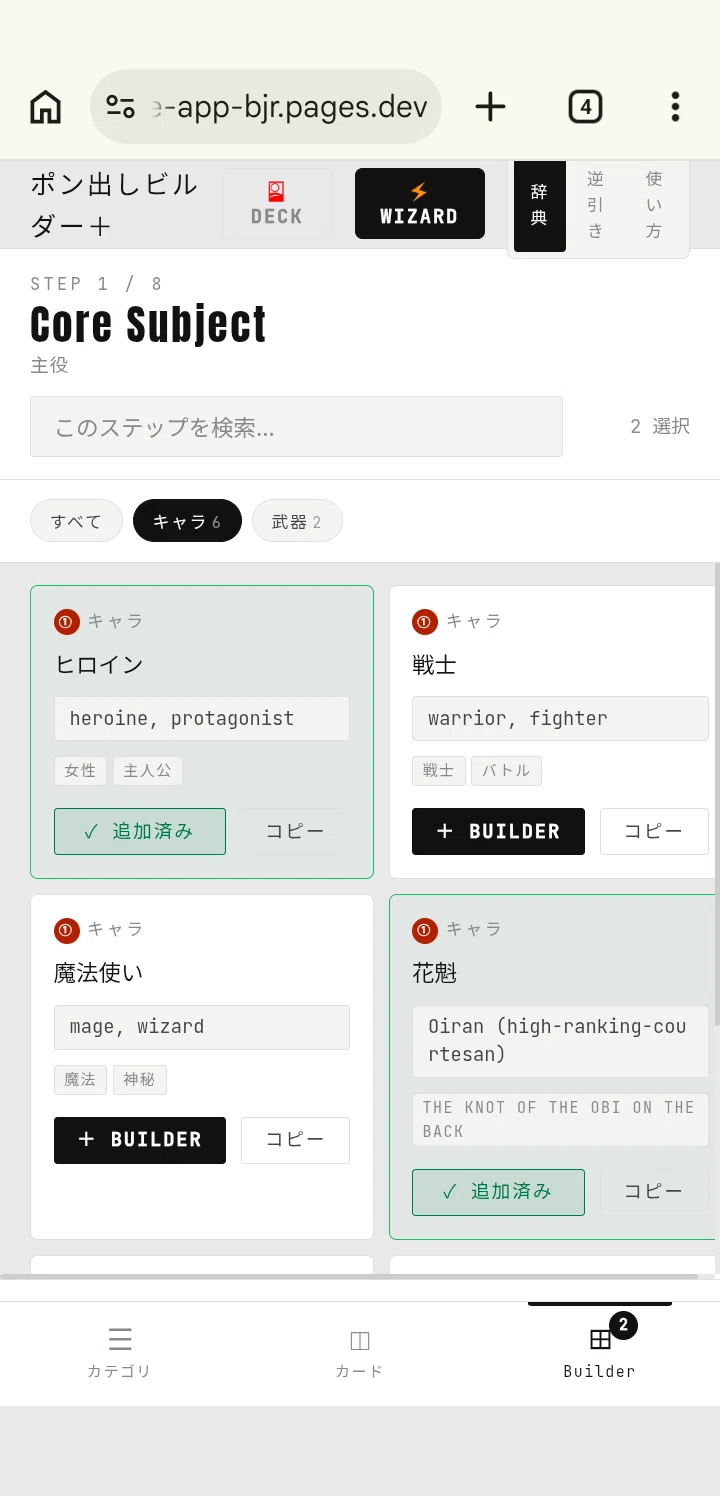This screenshot has height=1496, width=720.
Task: Open the browser three-dot menu
Action: pos(676,107)
